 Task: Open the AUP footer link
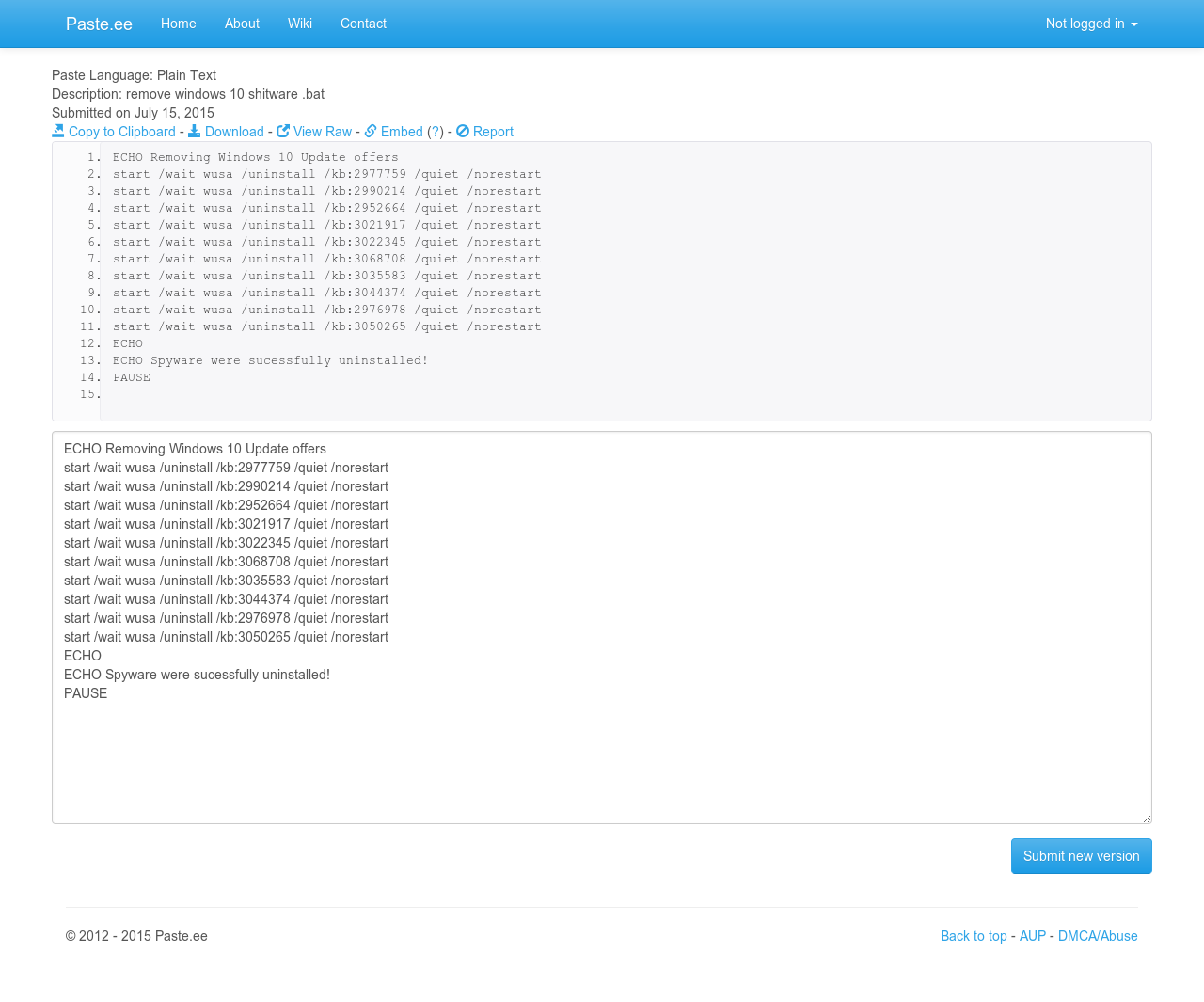coord(1033,936)
